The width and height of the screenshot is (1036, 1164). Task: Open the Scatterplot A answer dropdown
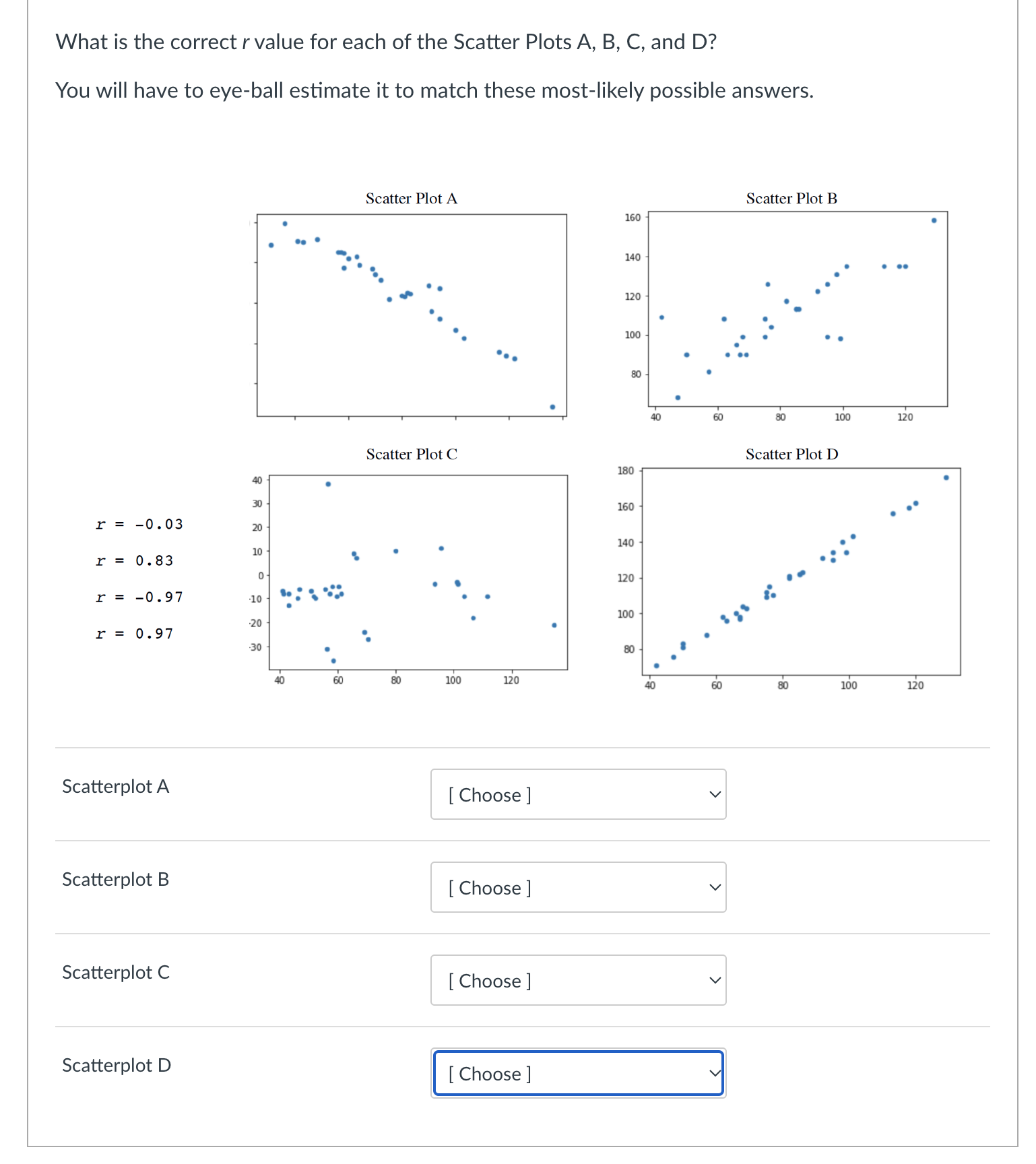[578, 795]
